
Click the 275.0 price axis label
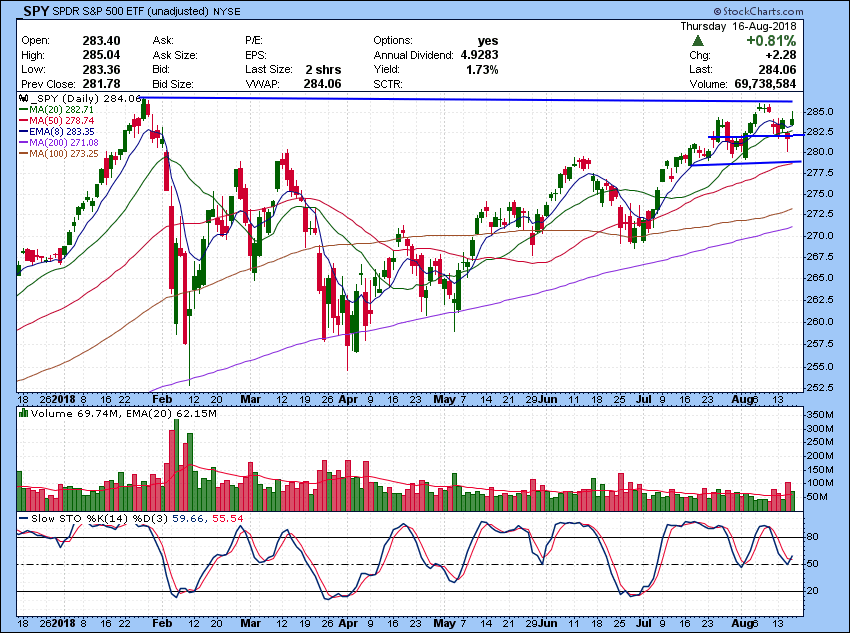[819, 193]
